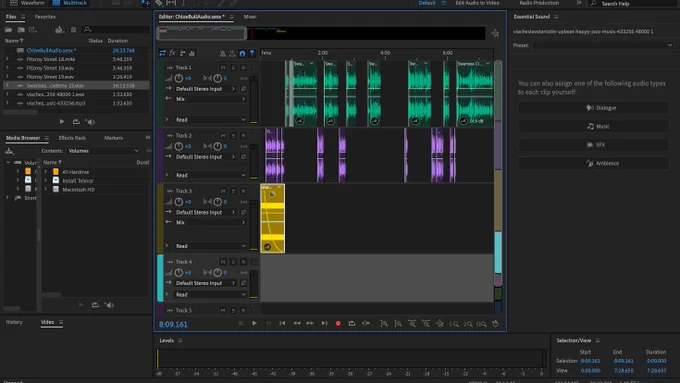
Task: Toggle the metronome icon above tracks
Action: (x=222, y=53)
